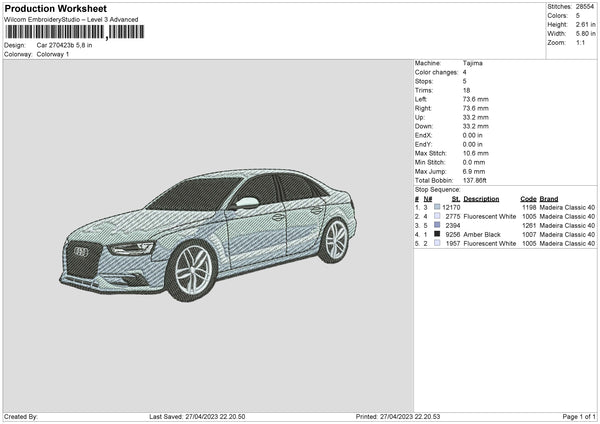Click the 'Amber Black' description text
This screenshot has height=424, width=600.
(x=482, y=235)
